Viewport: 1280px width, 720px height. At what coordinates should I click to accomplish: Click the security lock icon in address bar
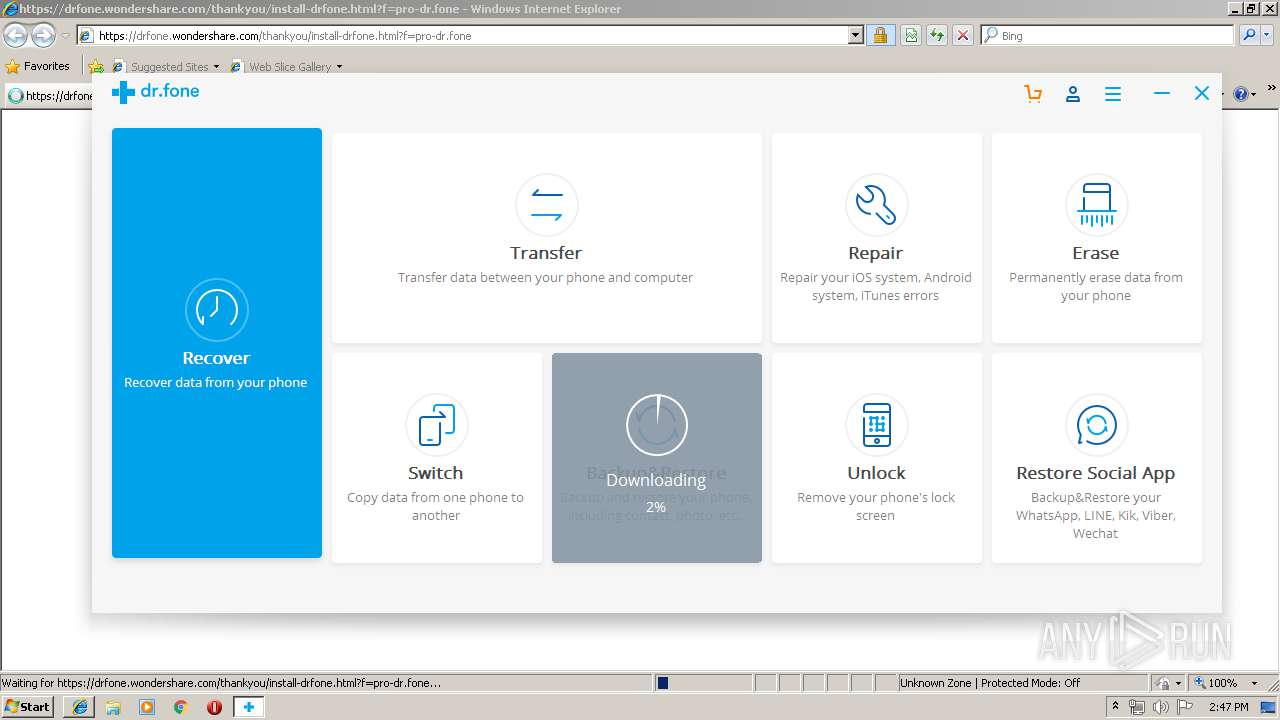coord(880,36)
